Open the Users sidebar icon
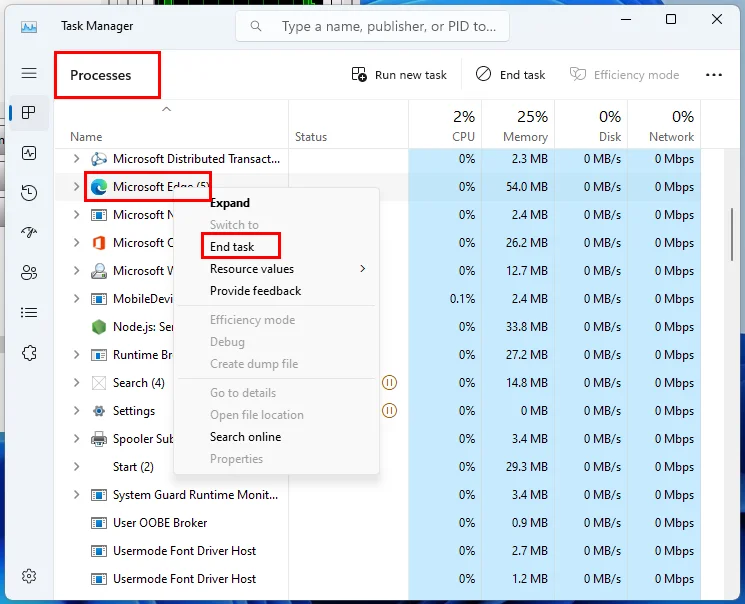The image size is (745, 604). tap(29, 272)
